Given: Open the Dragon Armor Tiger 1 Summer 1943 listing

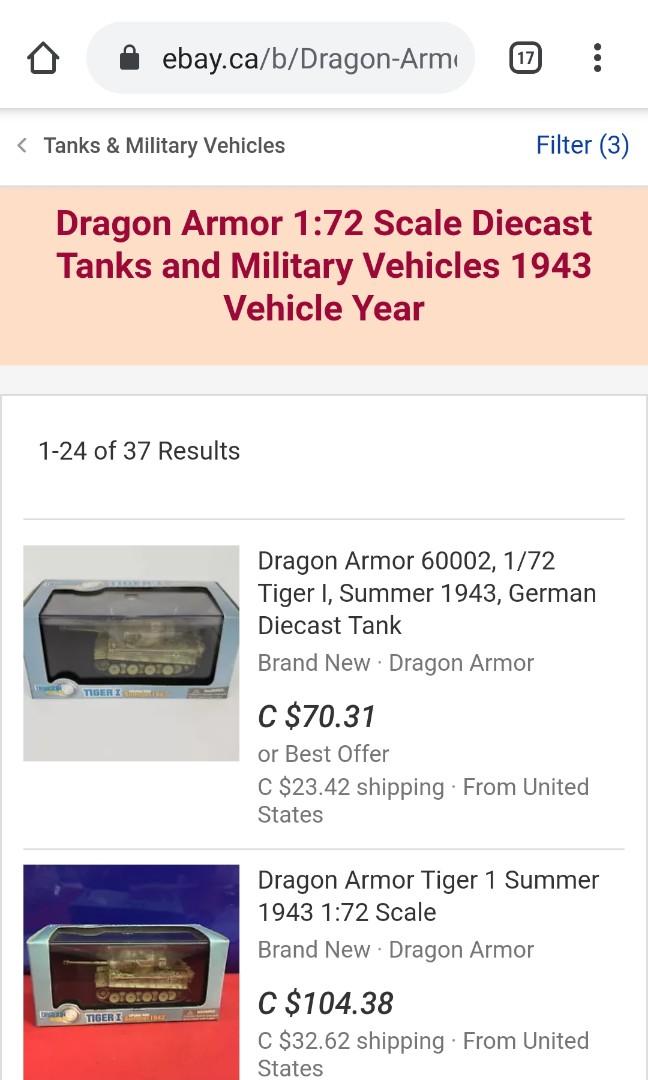Looking at the screenshot, I should pyautogui.click(x=428, y=896).
